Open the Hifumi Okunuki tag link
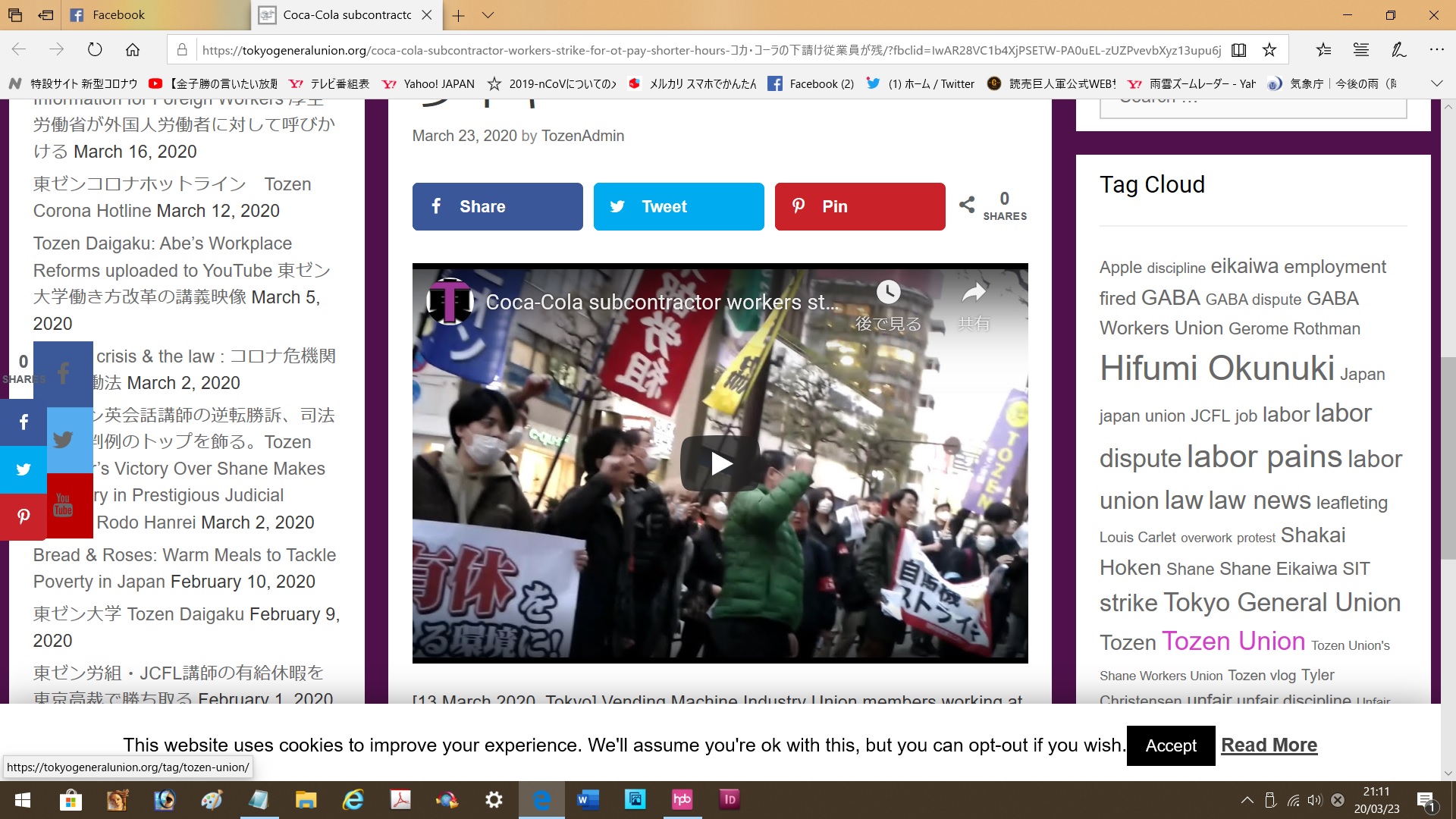The image size is (1456, 819). [x=1216, y=369]
